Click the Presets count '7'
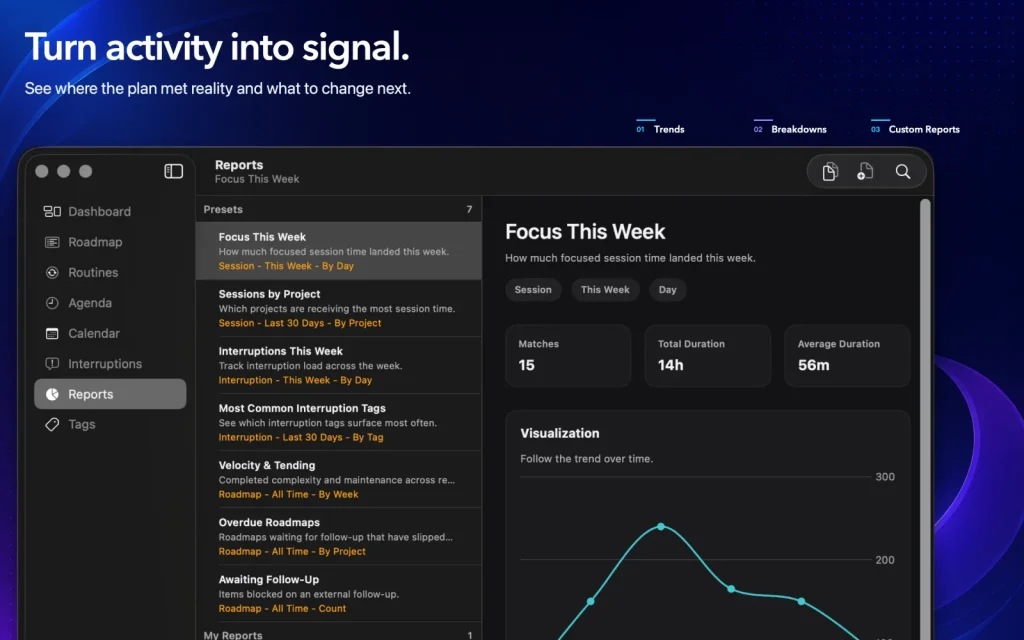Image resolution: width=1024 pixels, height=640 pixels. pos(469,209)
